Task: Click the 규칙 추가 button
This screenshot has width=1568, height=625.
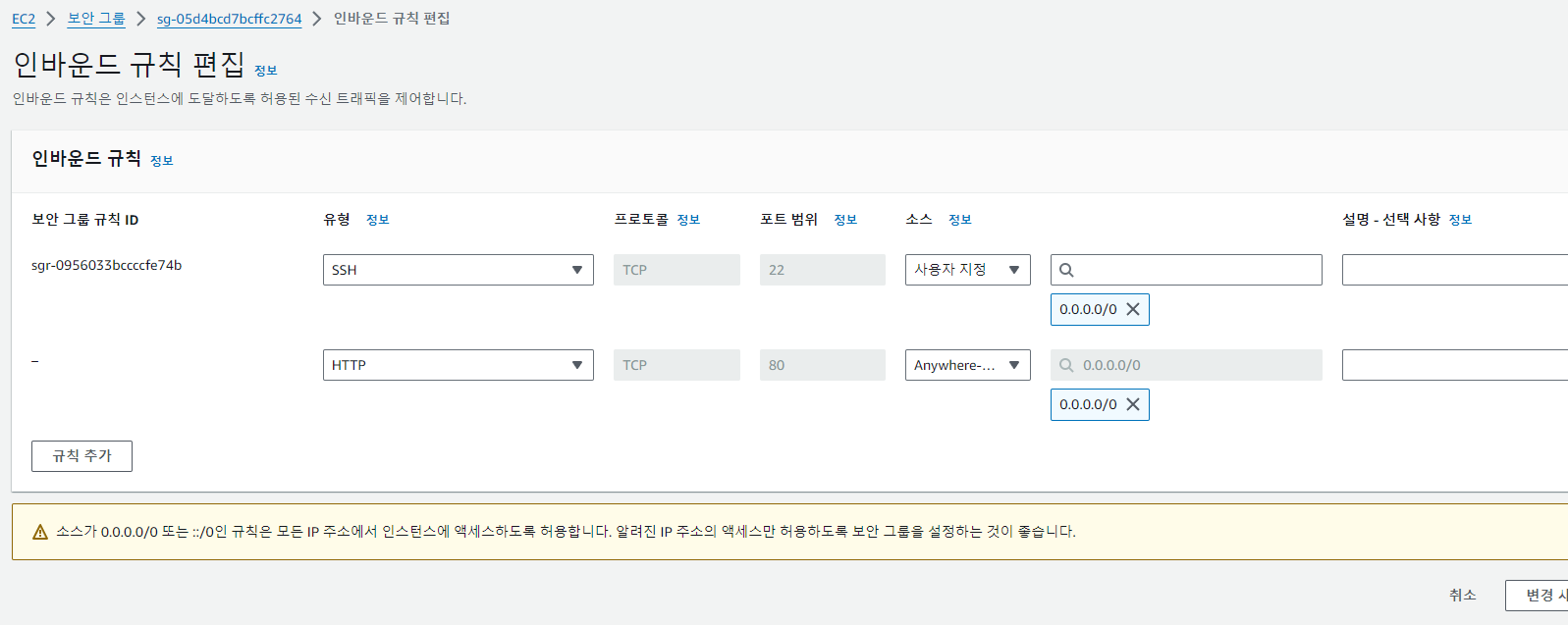Action: pos(81,456)
